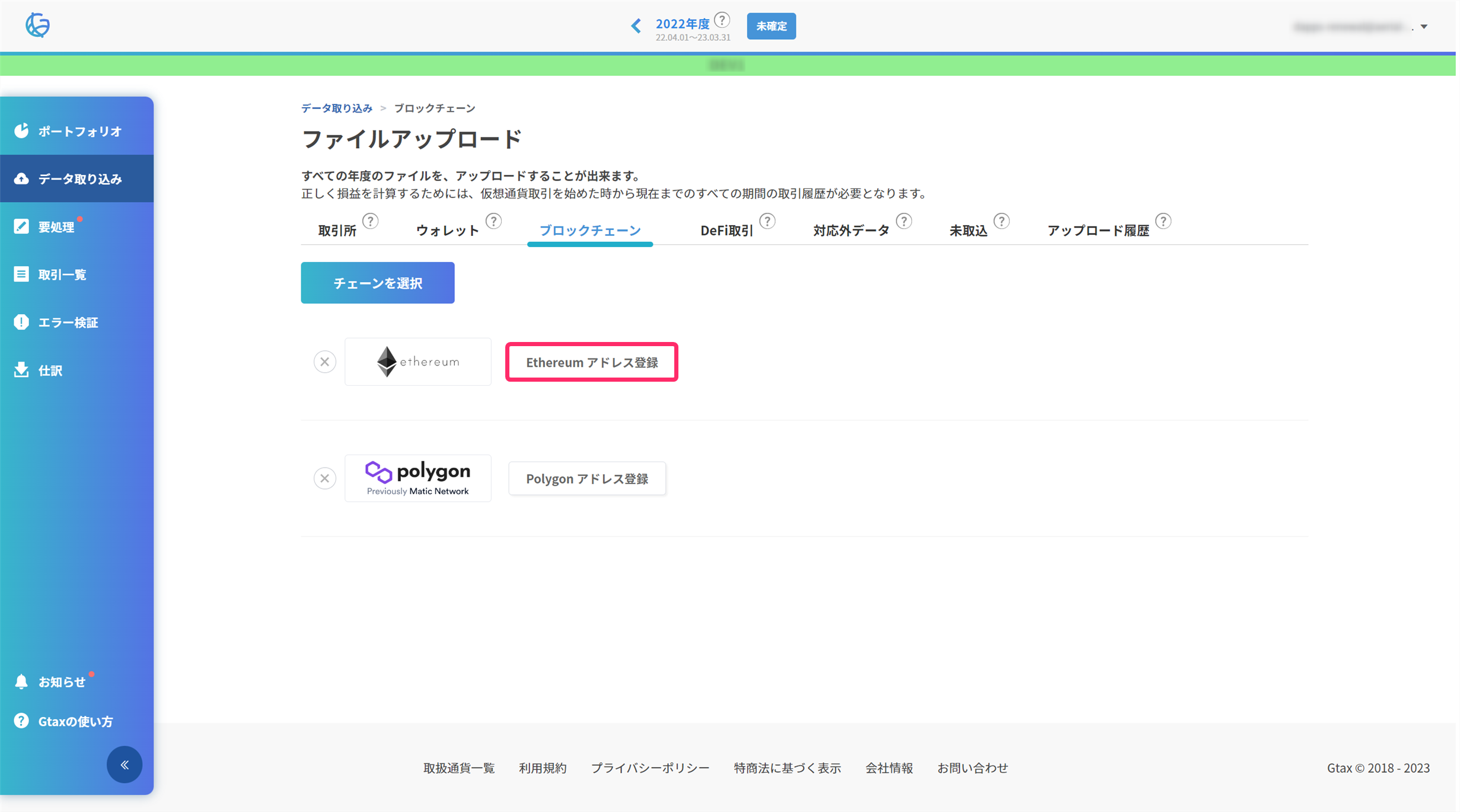Screen dimensions: 1460x812
Task: Open プライバシーポリシー footer link
Action: click(x=650, y=768)
